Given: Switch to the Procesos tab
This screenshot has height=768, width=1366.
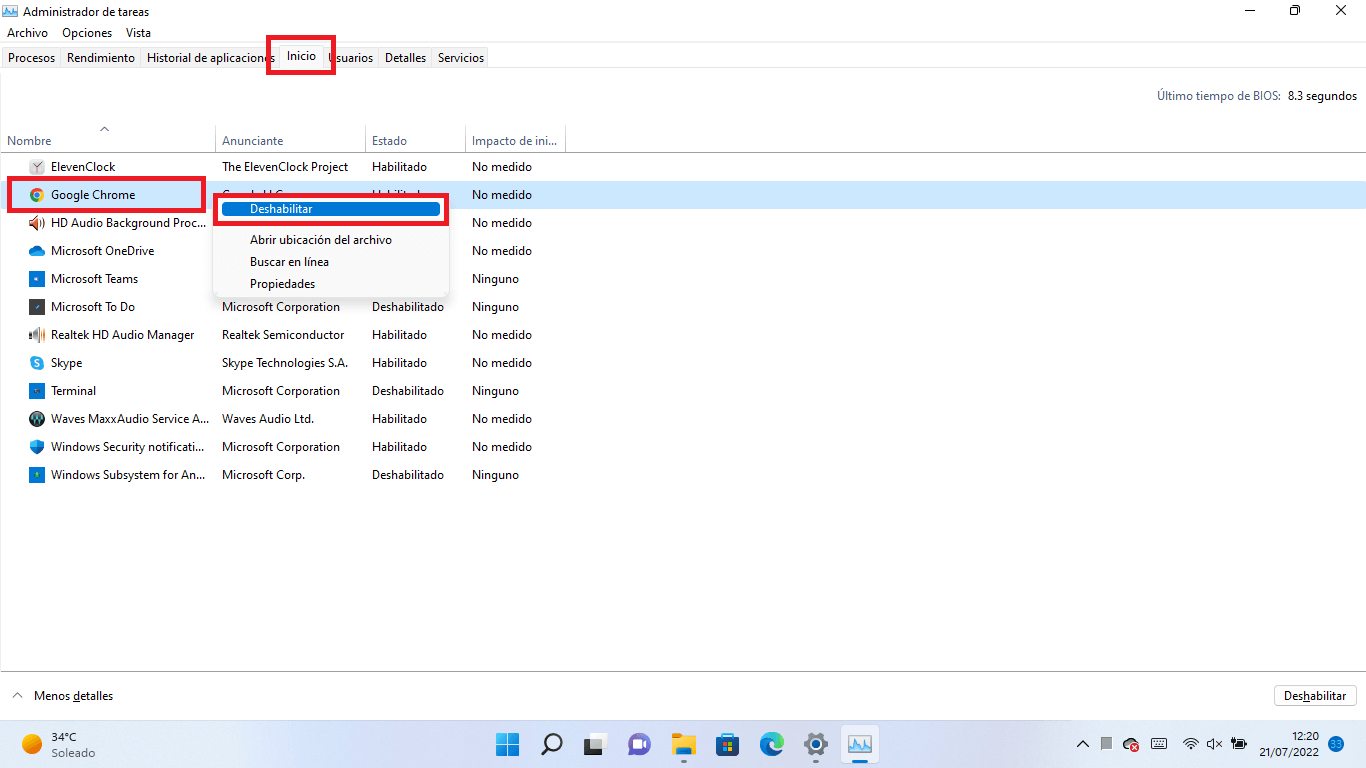Looking at the screenshot, I should pyautogui.click(x=31, y=58).
